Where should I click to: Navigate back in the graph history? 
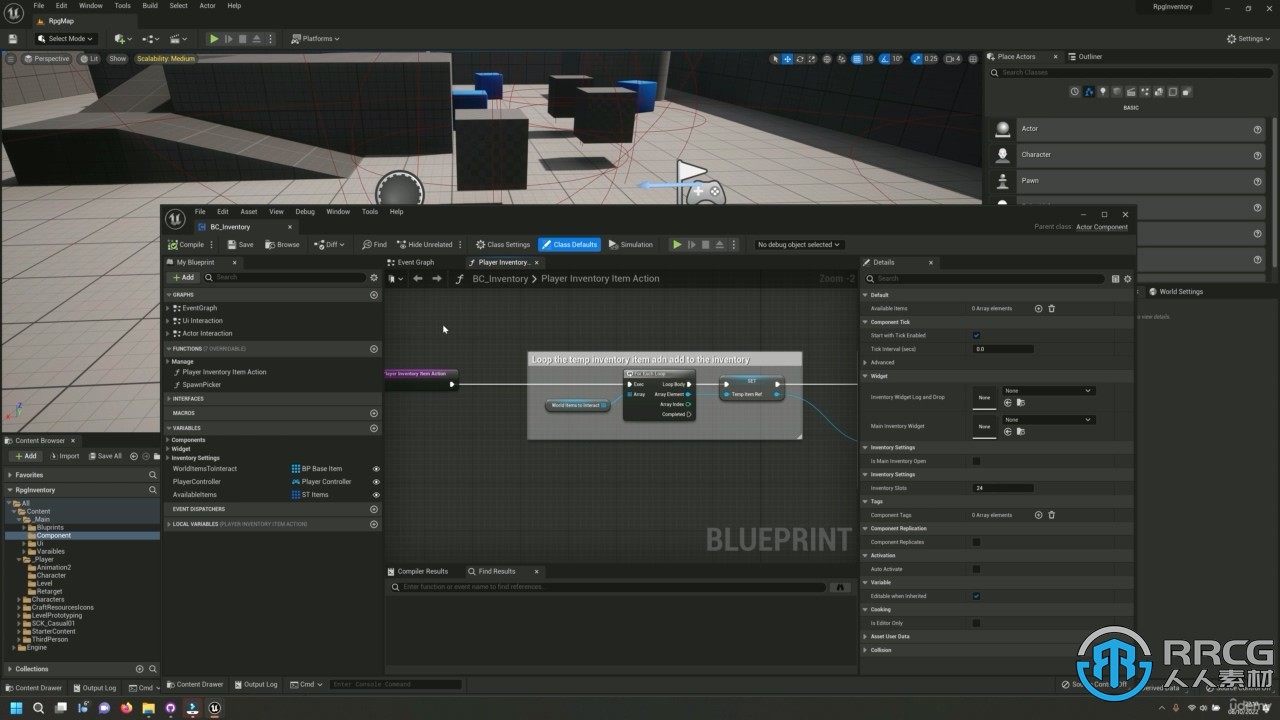pos(418,278)
